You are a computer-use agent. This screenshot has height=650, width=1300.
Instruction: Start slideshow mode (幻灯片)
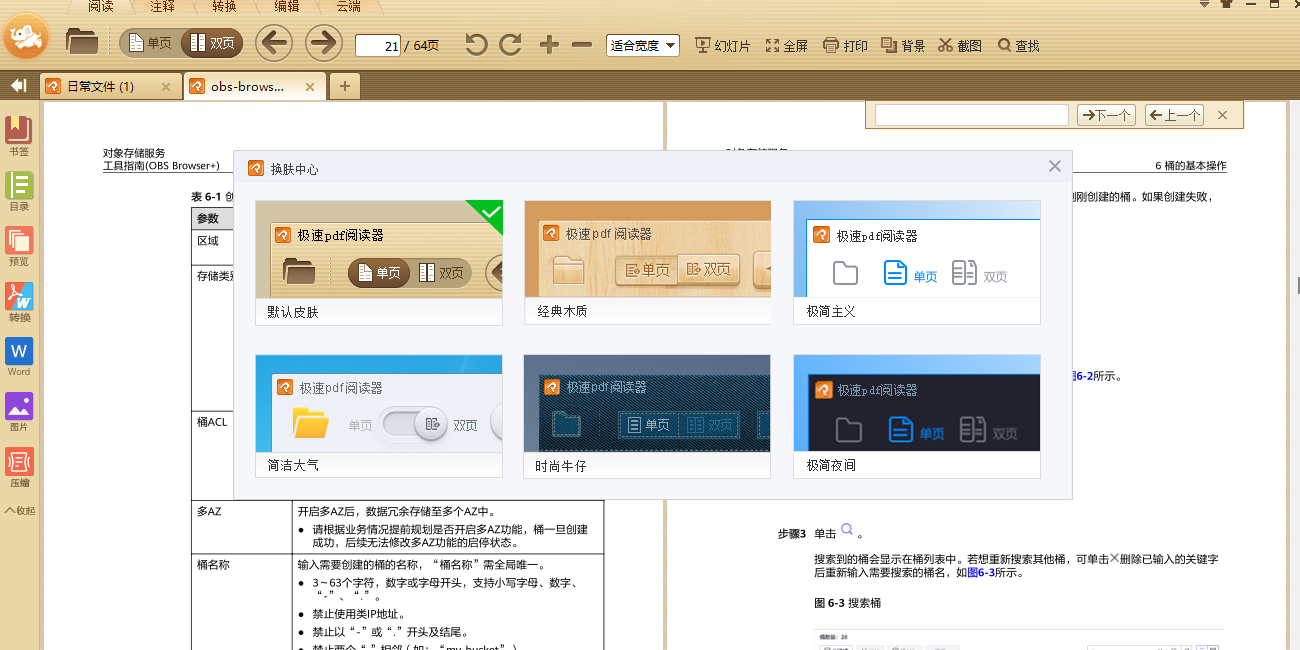[722, 46]
